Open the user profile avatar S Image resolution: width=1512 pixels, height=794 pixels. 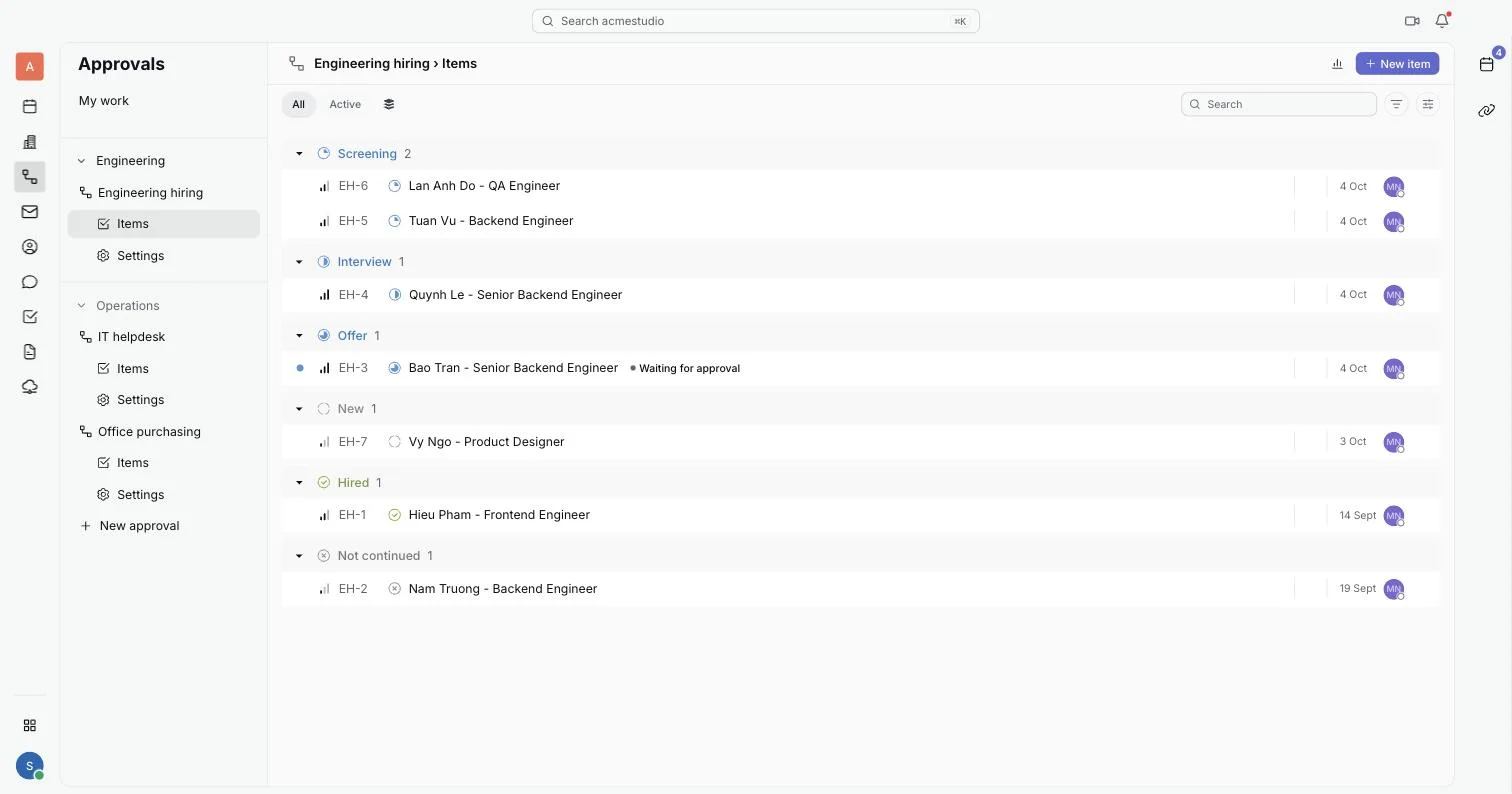pyautogui.click(x=30, y=766)
